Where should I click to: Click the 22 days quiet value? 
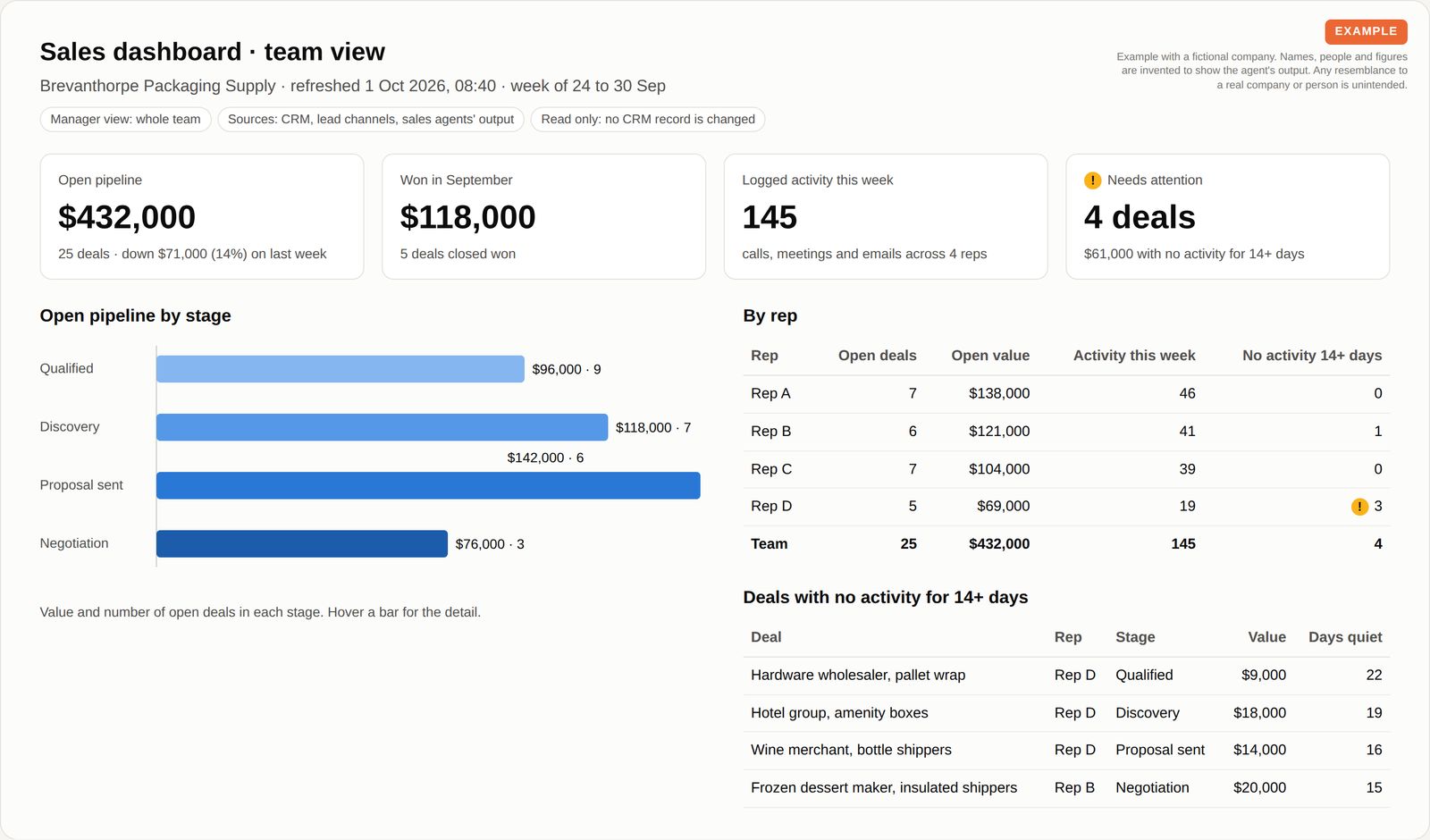pos(1374,675)
